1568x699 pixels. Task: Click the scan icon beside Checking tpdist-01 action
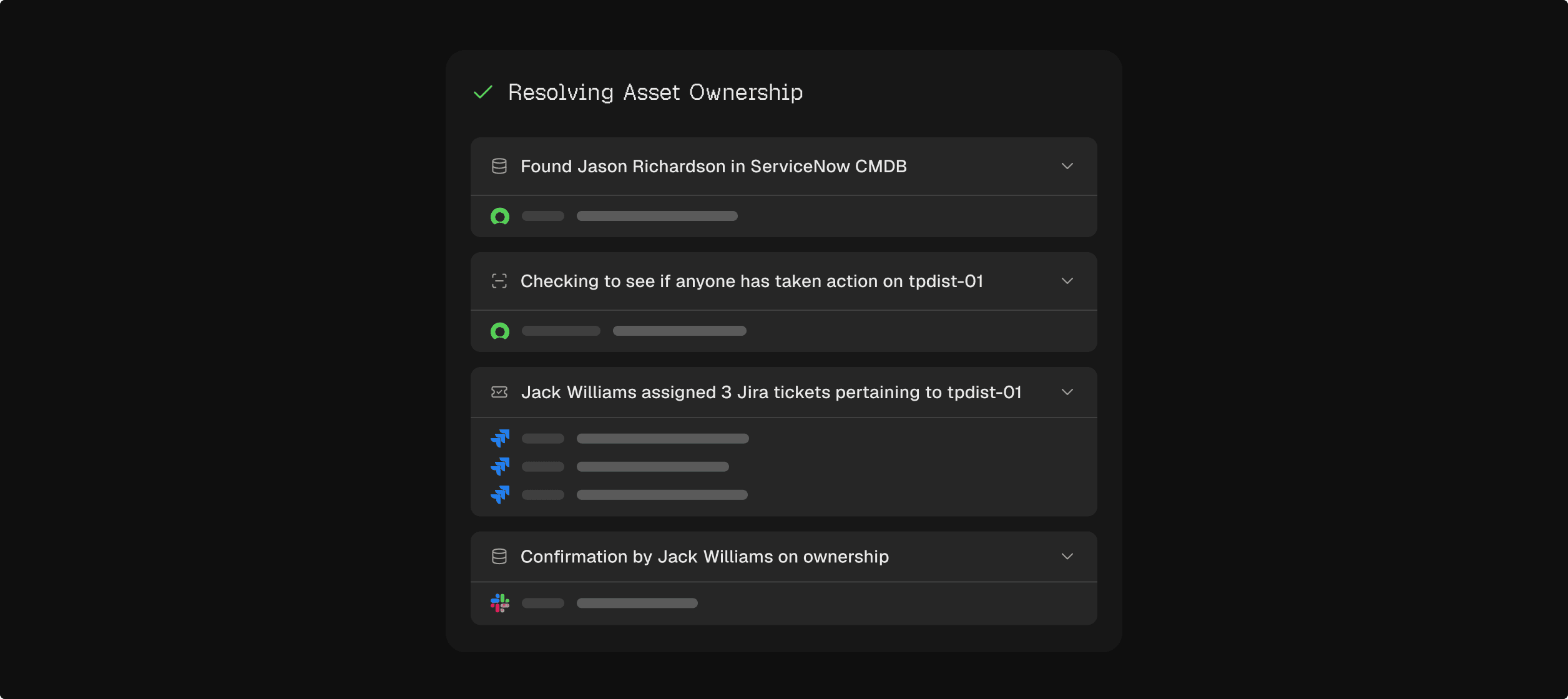pyautogui.click(x=499, y=281)
